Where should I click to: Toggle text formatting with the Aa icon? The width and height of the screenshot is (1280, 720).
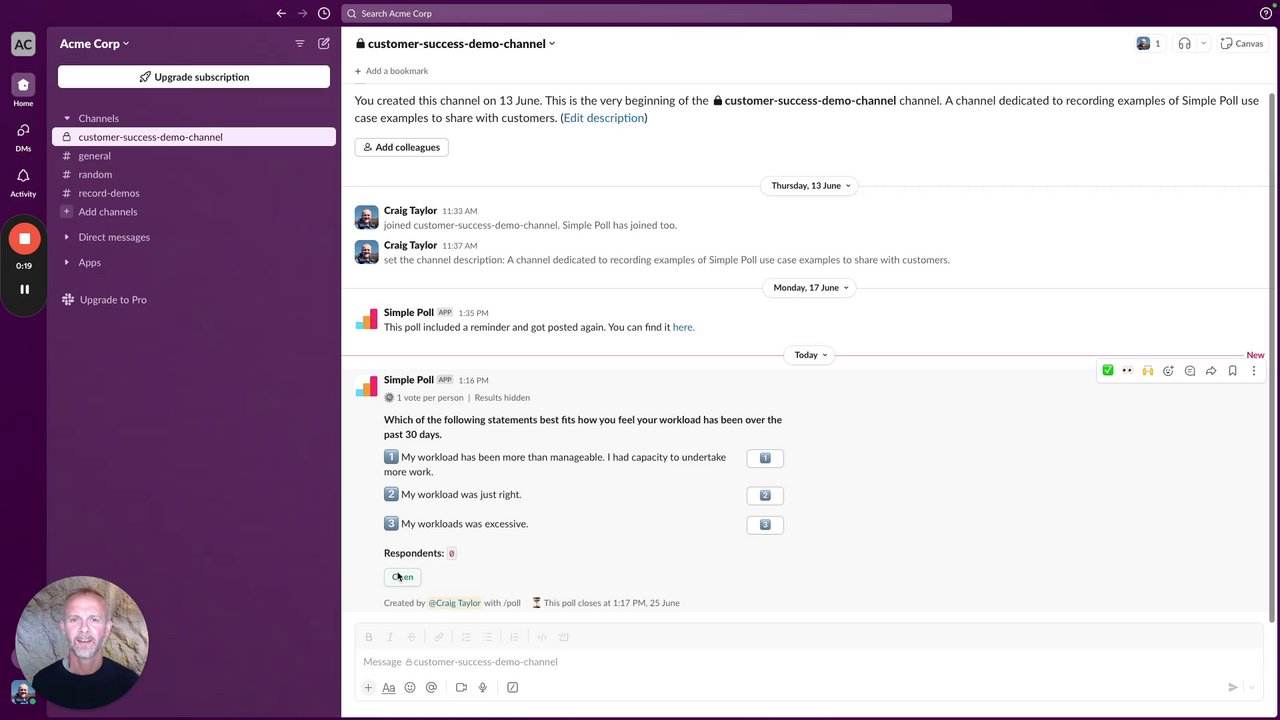389,687
